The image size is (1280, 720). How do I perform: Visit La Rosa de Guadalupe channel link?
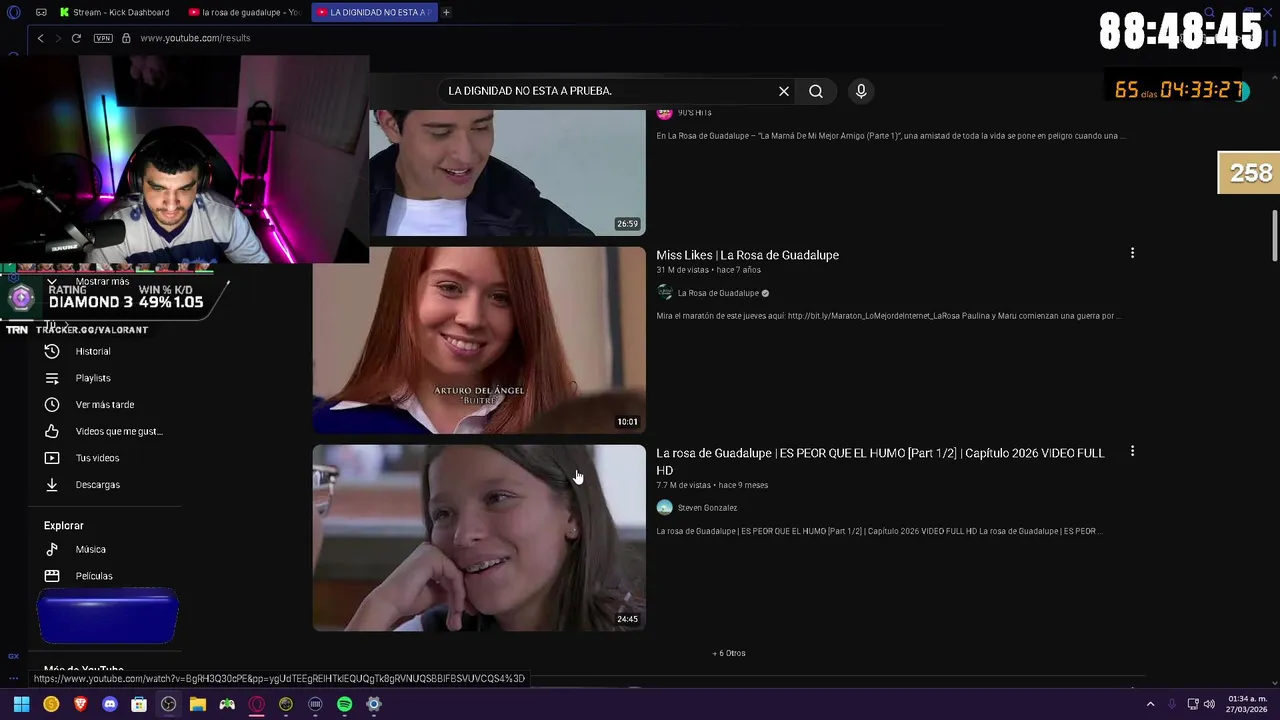coord(717,293)
